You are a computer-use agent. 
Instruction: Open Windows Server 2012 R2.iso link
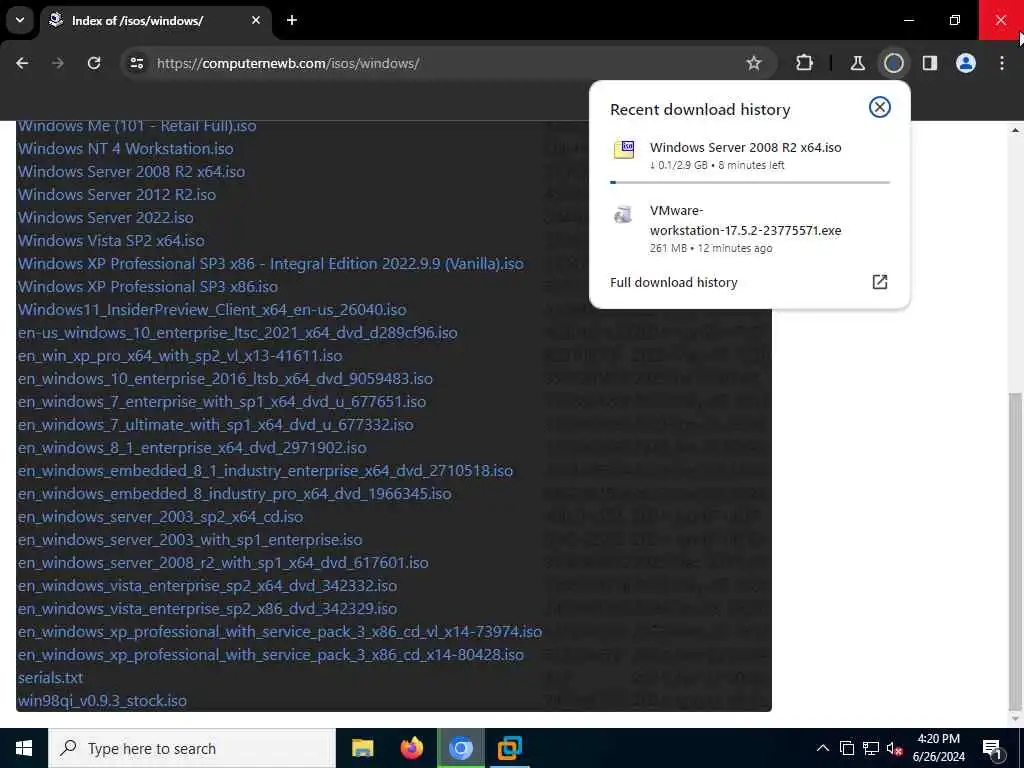click(x=116, y=195)
